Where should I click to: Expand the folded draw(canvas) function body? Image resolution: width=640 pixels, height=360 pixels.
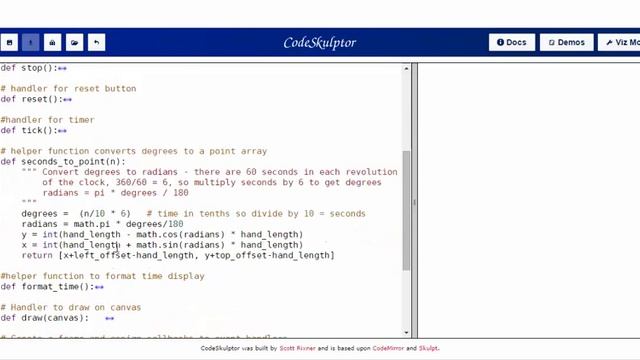(109, 318)
